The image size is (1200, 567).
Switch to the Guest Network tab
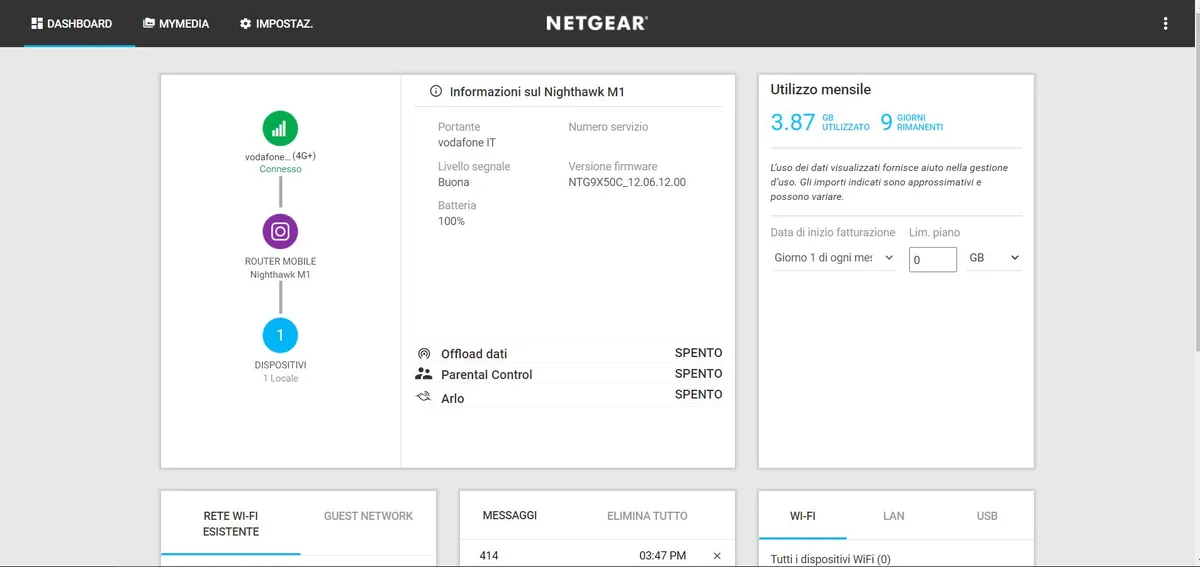[x=368, y=516]
